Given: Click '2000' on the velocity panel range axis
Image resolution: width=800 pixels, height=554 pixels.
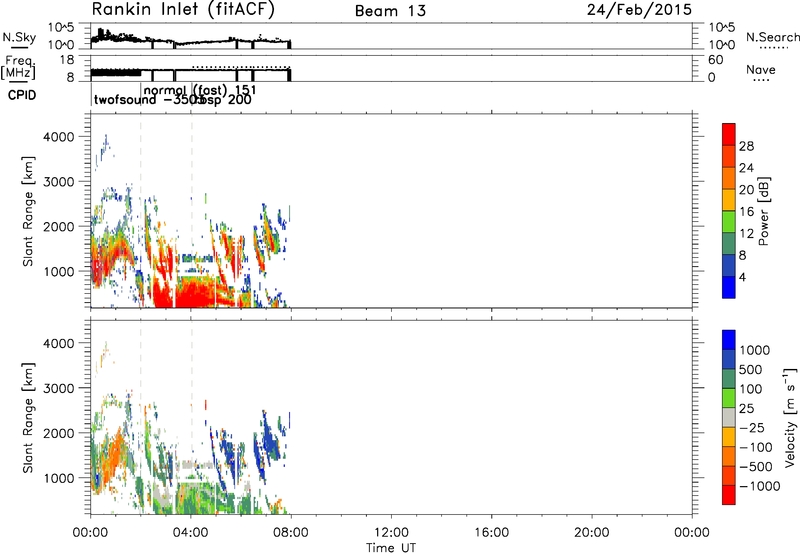Looking at the screenshot, I should tap(59, 433).
